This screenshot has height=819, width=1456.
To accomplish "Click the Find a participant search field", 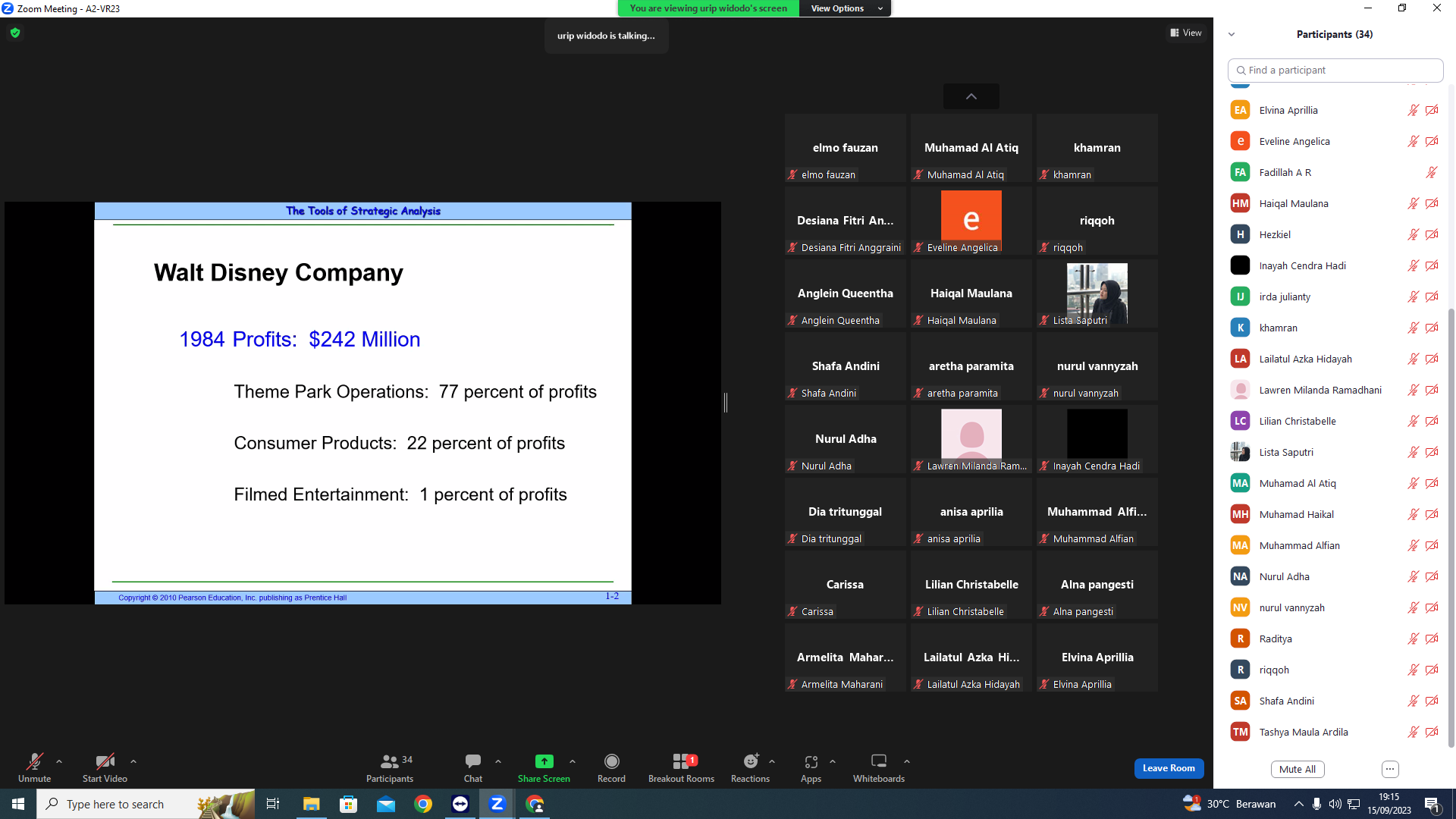I will pyautogui.click(x=1335, y=70).
